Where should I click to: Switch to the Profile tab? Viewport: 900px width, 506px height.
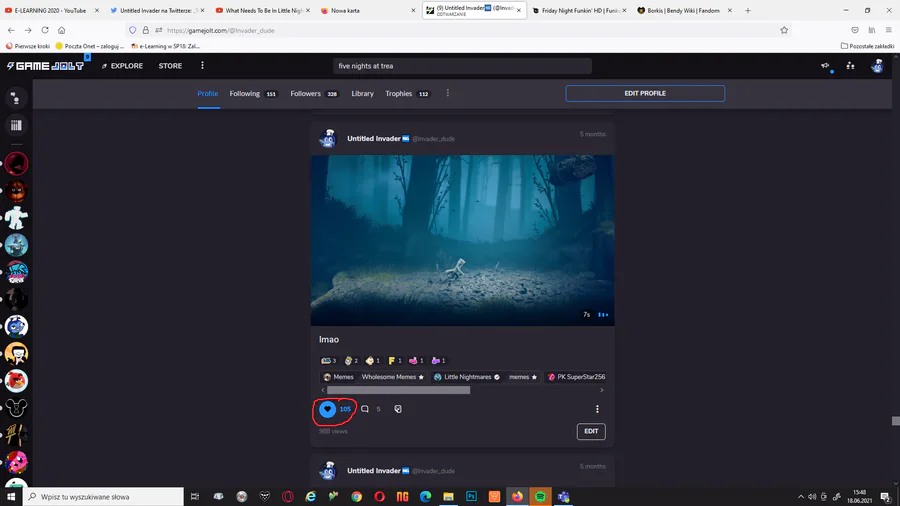pyautogui.click(x=208, y=94)
